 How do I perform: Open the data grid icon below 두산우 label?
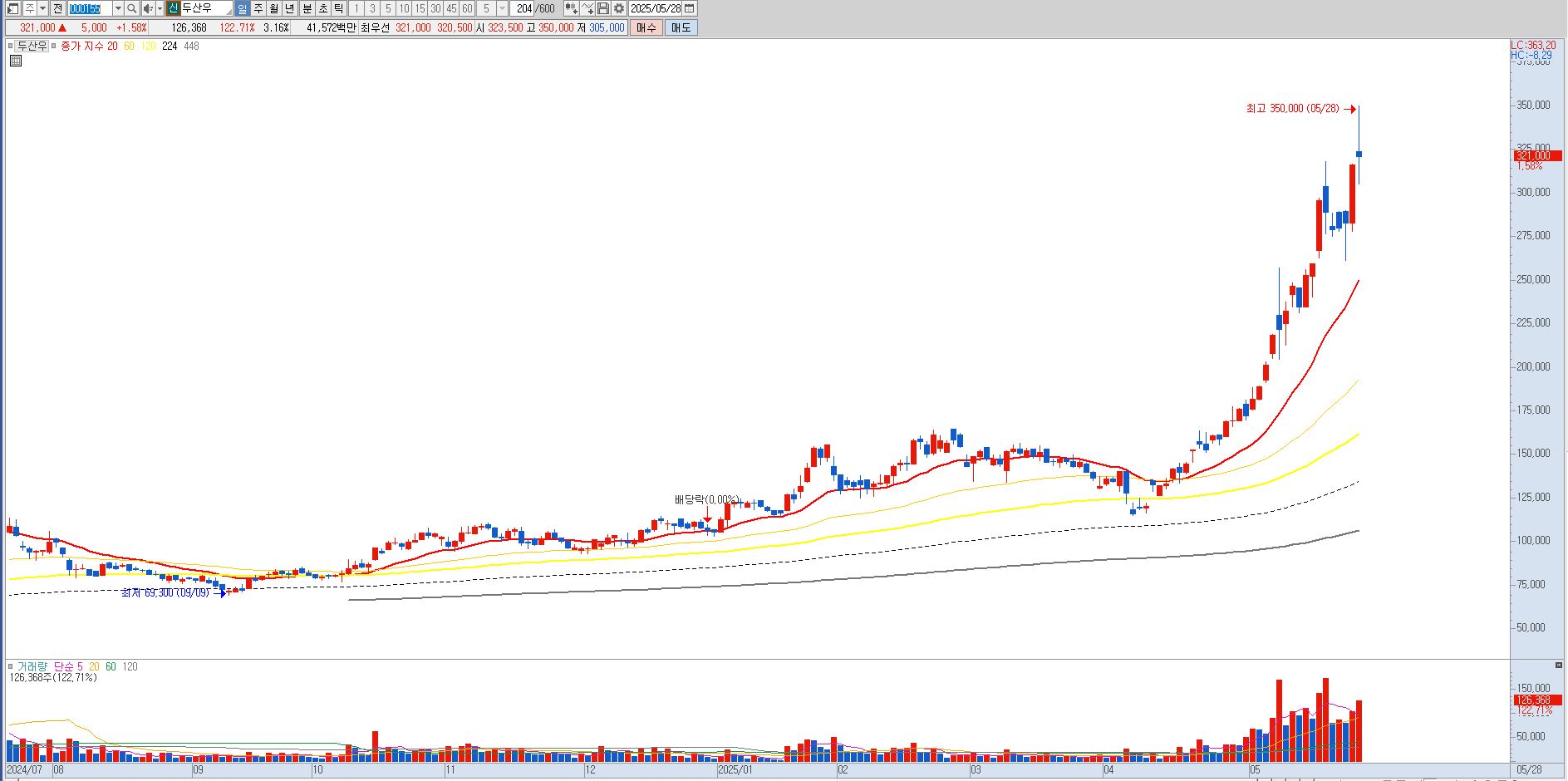coord(16,61)
